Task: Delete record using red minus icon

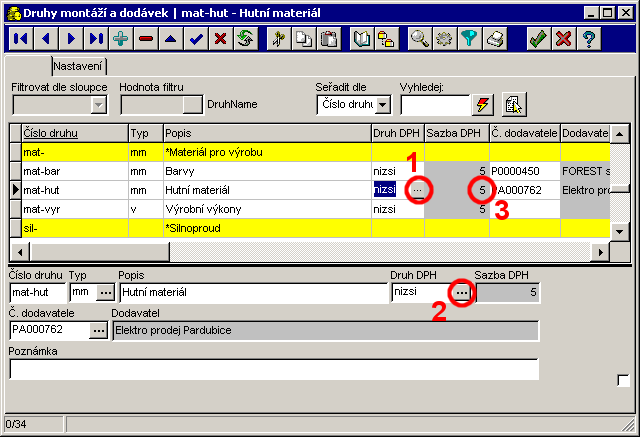Action: (x=146, y=39)
